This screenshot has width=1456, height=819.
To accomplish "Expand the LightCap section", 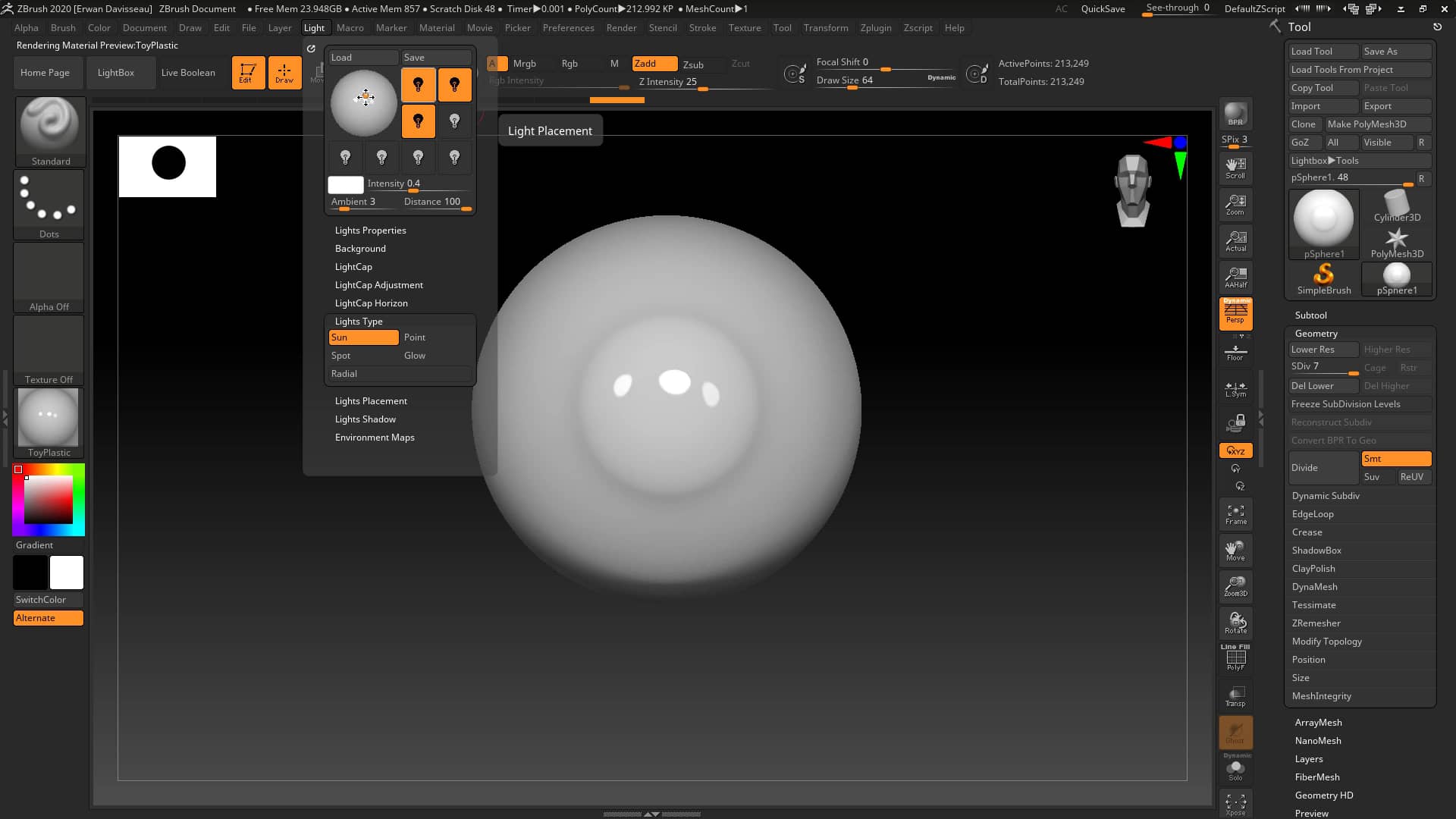I will (353, 266).
